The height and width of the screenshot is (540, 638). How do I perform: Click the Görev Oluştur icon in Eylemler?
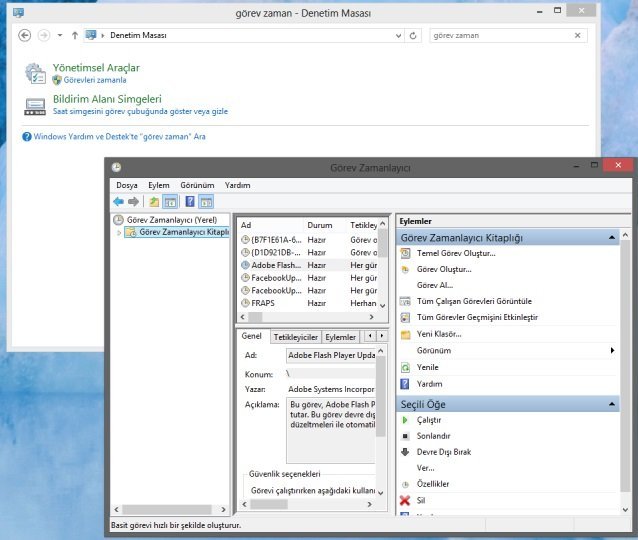click(x=405, y=269)
